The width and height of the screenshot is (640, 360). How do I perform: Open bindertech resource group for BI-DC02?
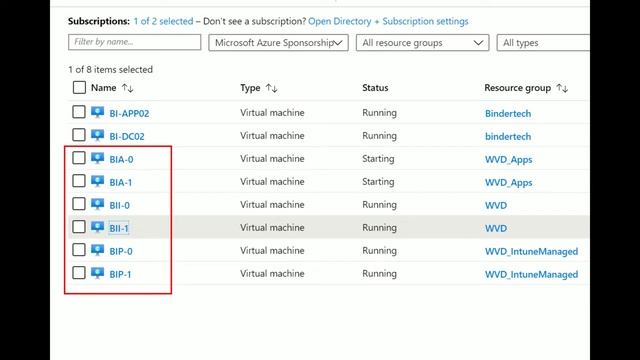point(508,136)
